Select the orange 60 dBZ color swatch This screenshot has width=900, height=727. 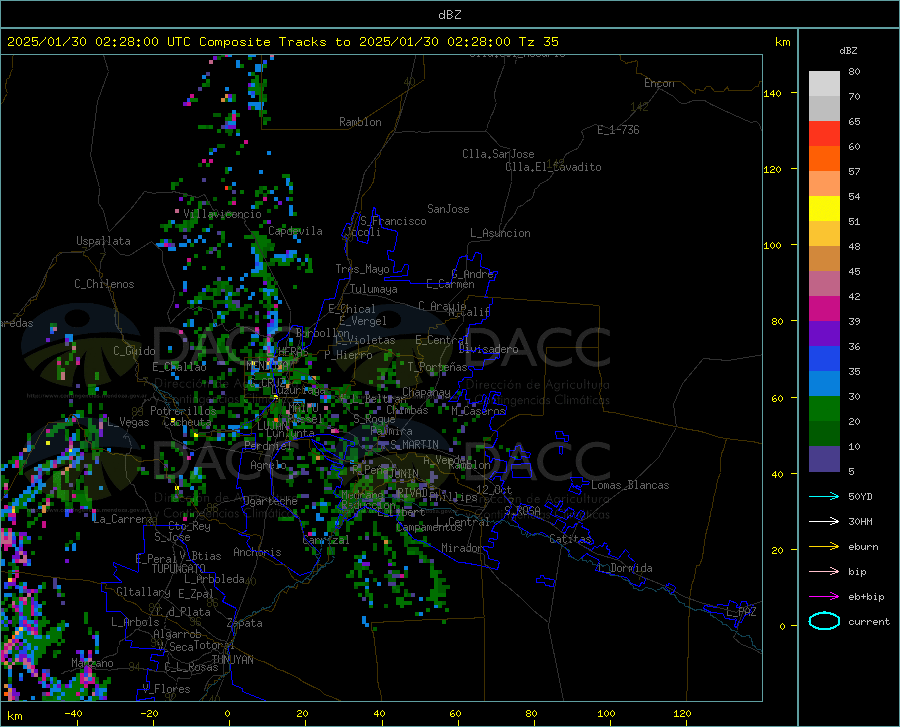824,159
